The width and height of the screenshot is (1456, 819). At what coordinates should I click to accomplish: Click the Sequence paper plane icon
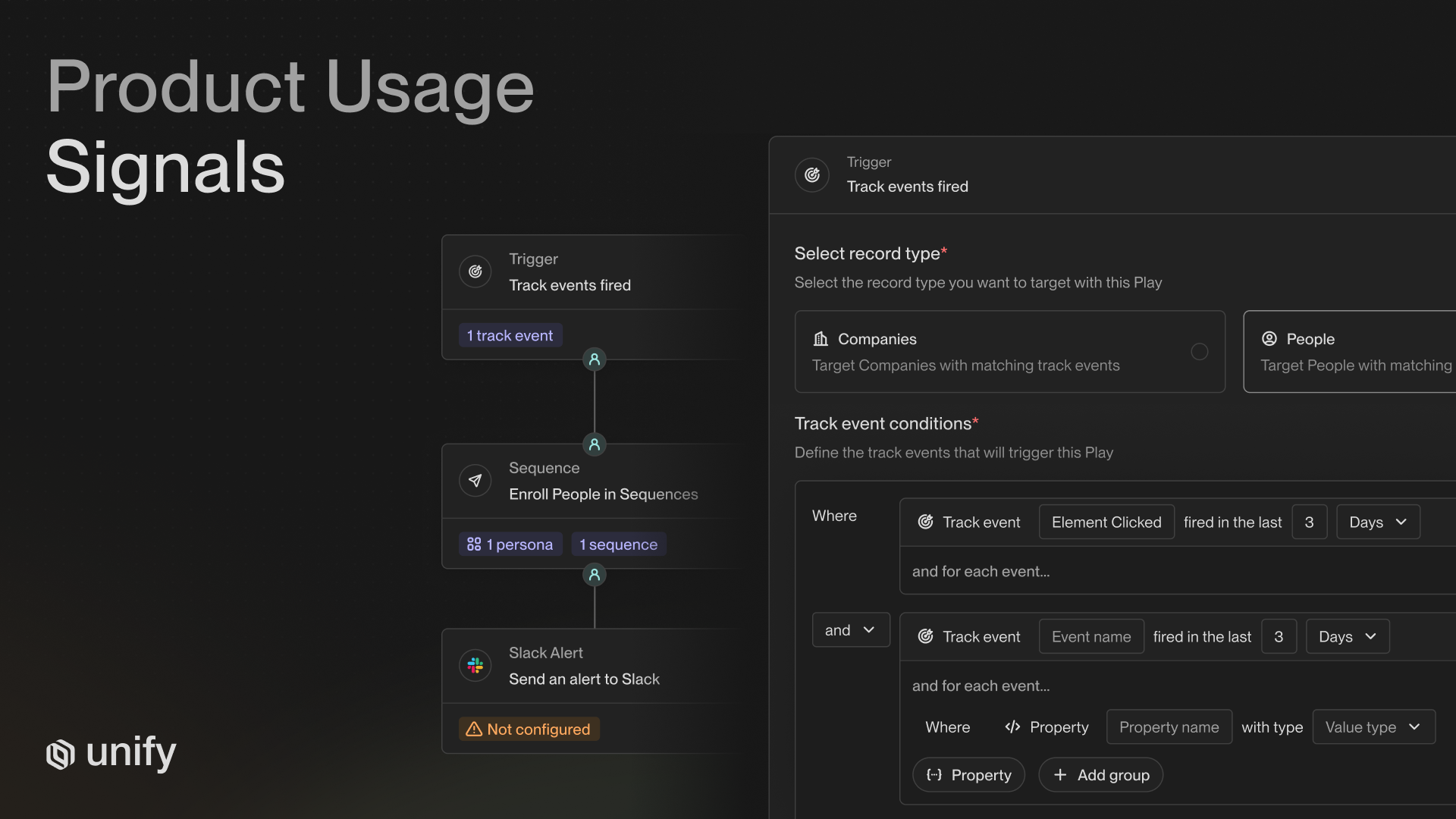[x=475, y=481]
